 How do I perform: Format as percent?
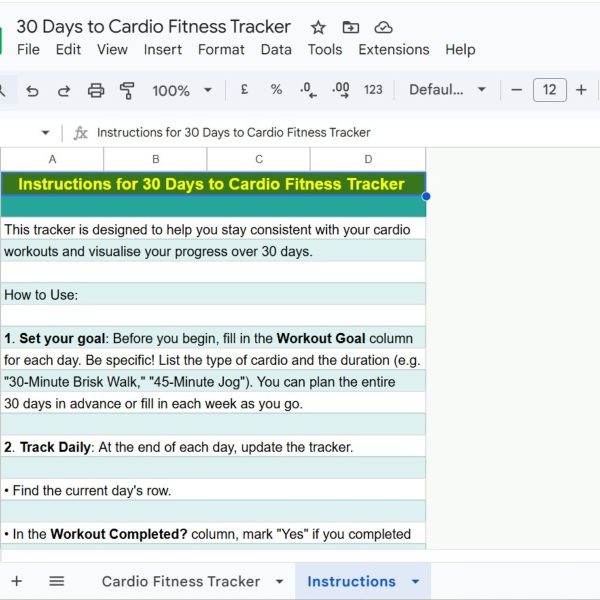[276, 90]
